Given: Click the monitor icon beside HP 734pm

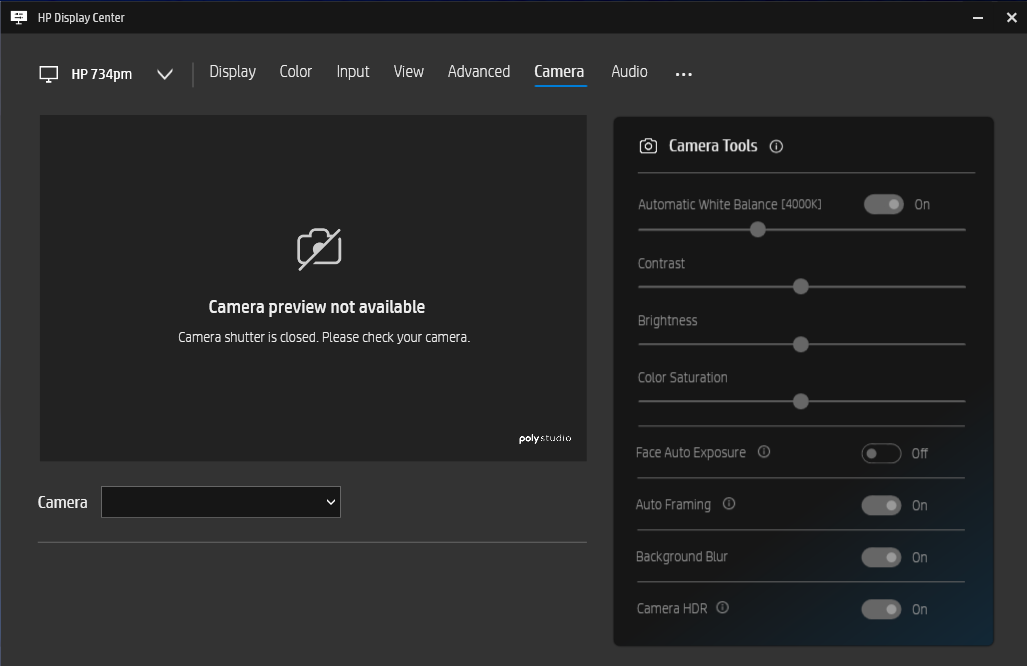Looking at the screenshot, I should tap(48, 74).
